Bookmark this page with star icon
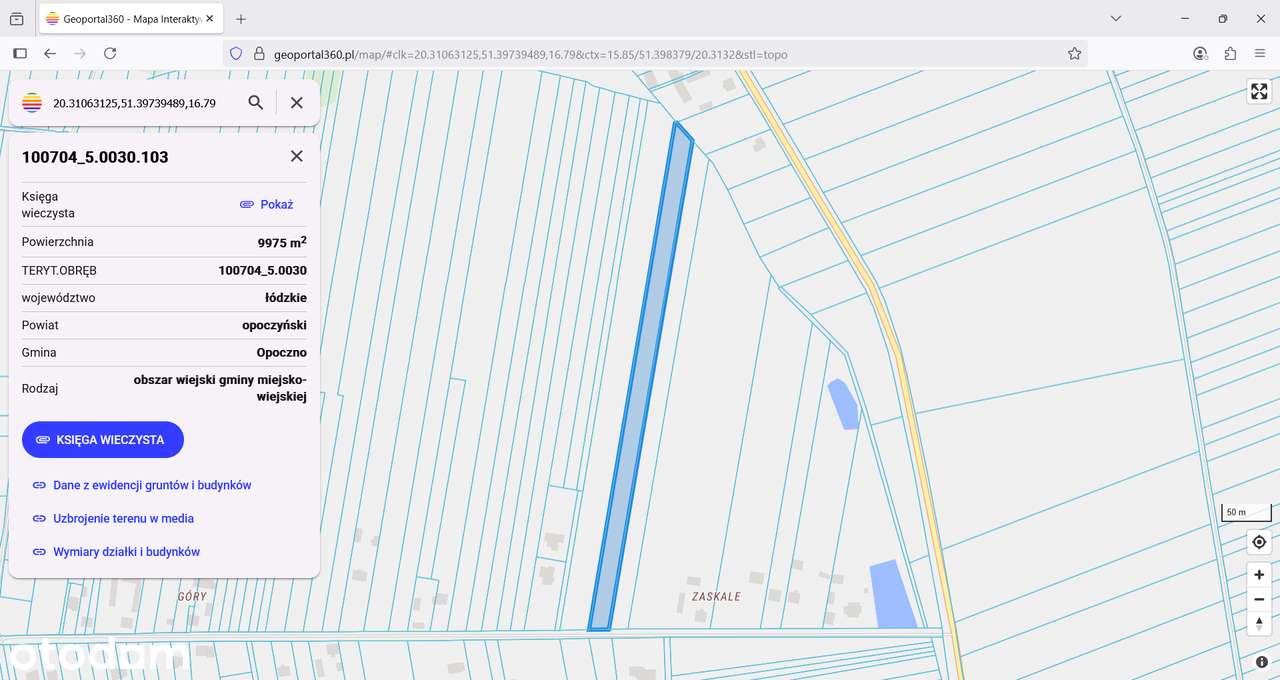This screenshot has height=680, width=1280. pos(1074,54)
